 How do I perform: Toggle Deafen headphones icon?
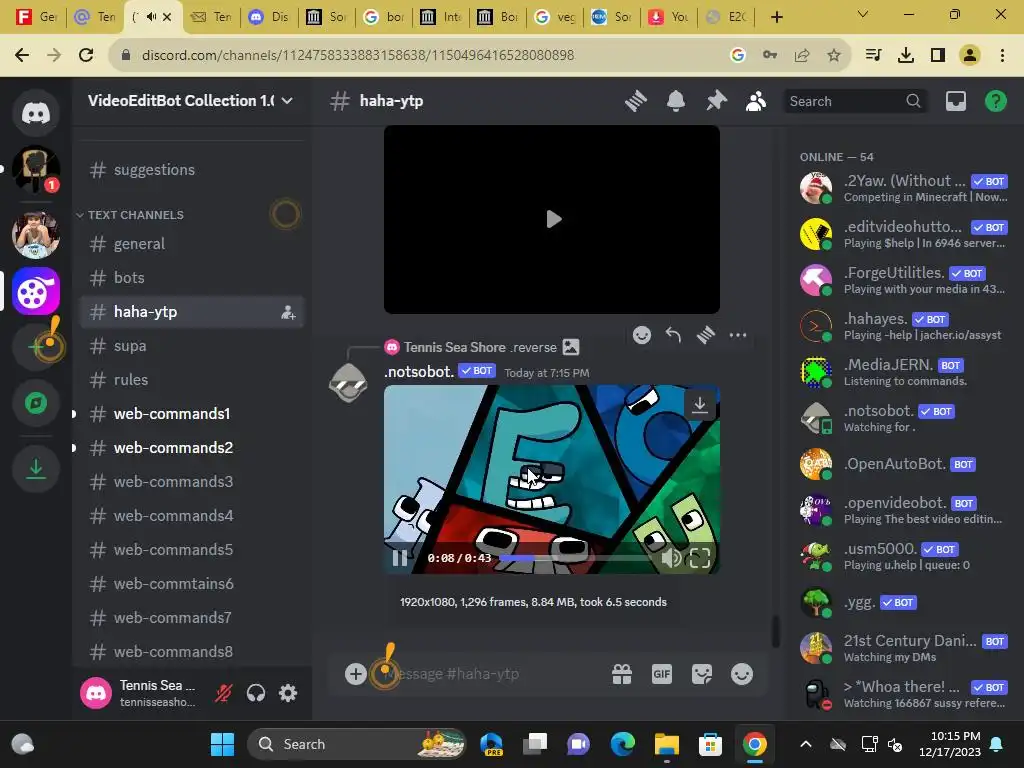click(x=256, y=693)
